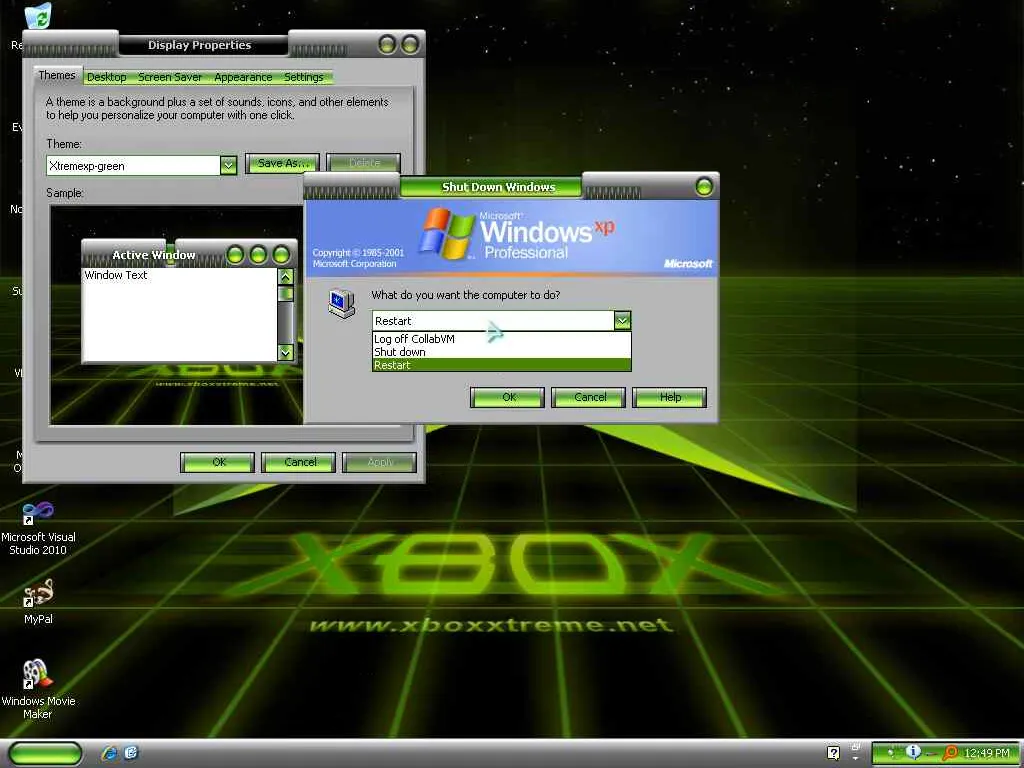Click the blue info tray icon
This screenshot has width=1024, height=768.
pos(913,752)
